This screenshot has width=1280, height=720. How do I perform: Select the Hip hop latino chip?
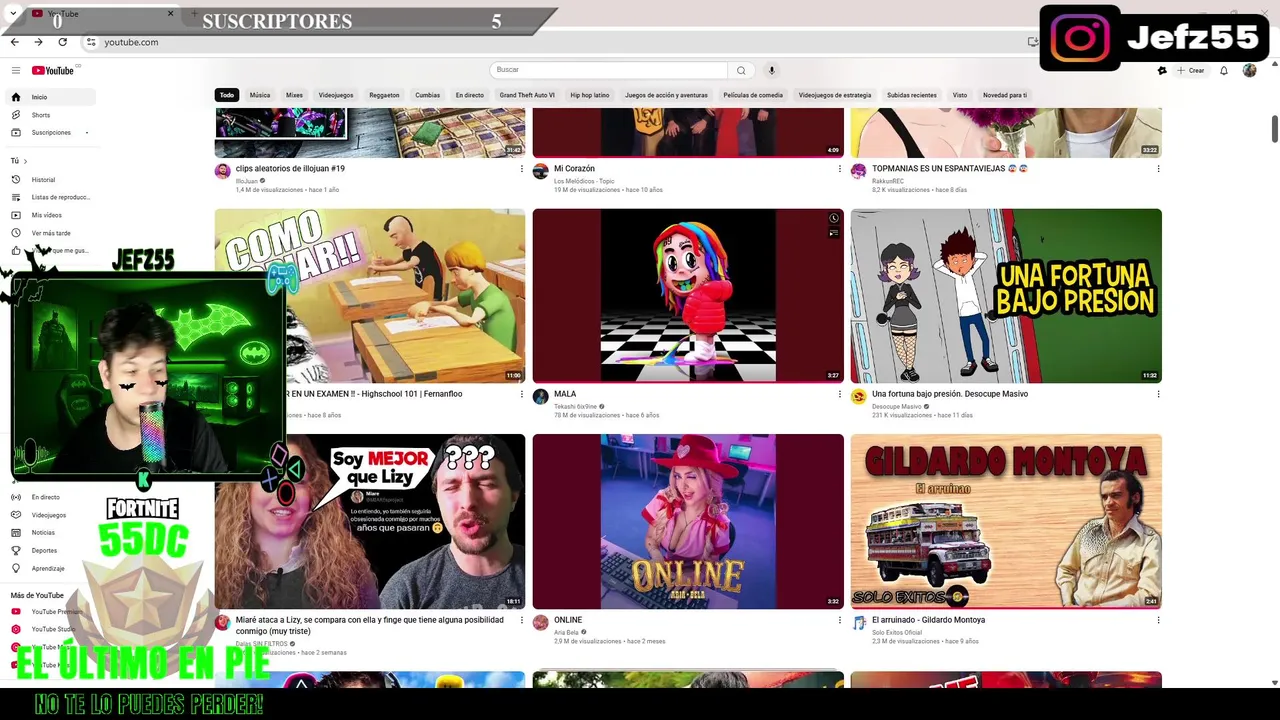click(590, 95)
